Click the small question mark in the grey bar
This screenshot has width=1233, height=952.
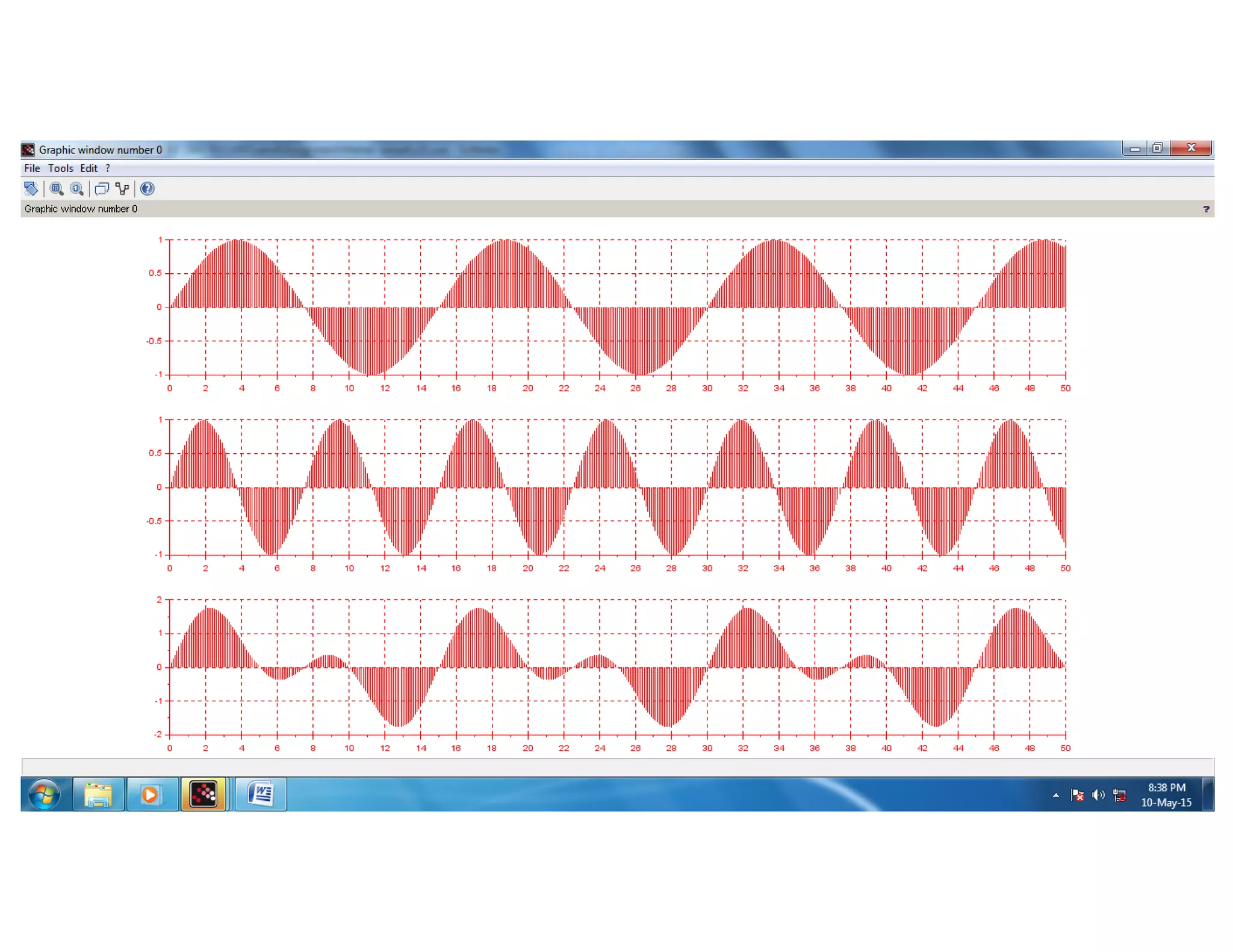(x=1206, y=209)
